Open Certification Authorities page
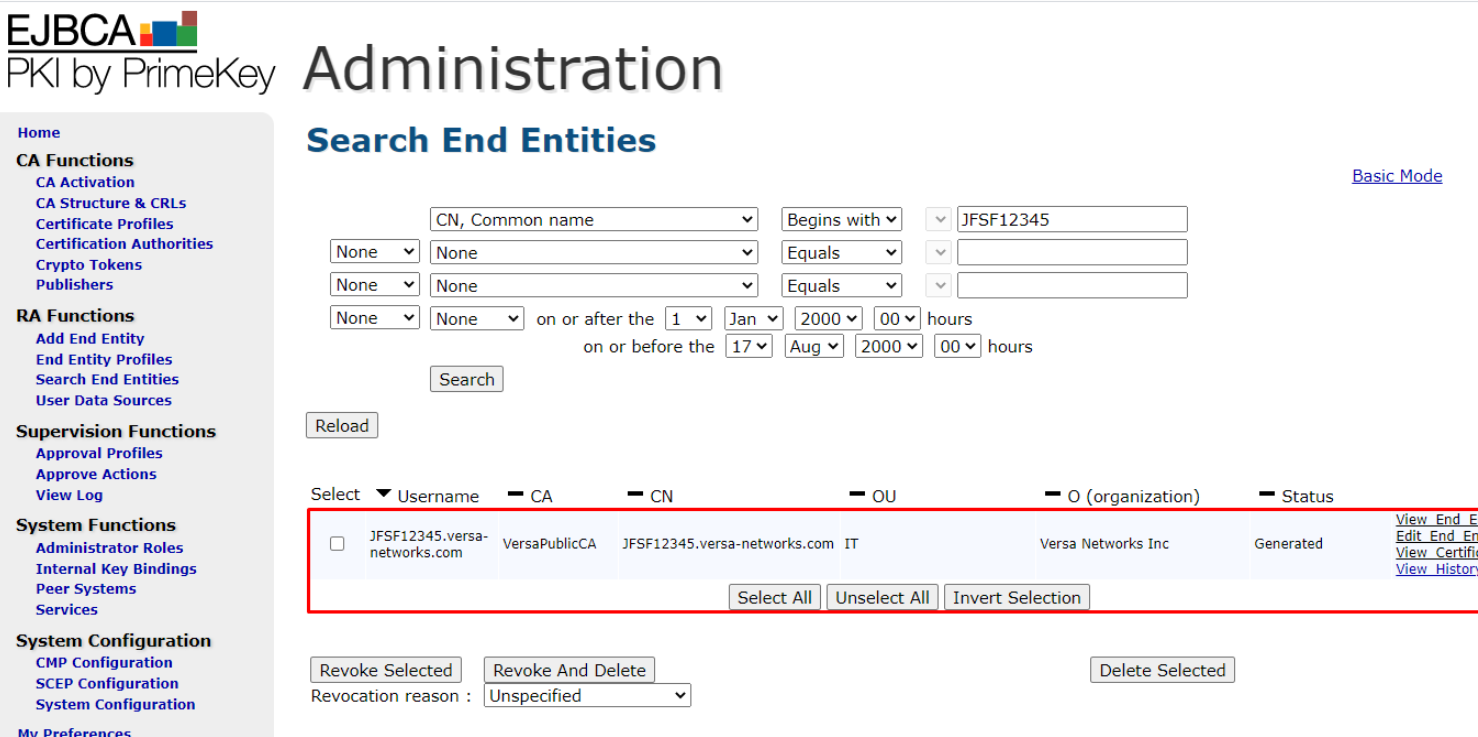The image size is (1478, 737). tap(124, 244)
